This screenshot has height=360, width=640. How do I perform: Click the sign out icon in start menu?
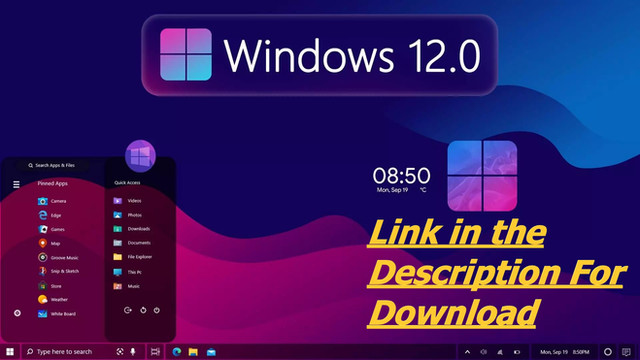pyautogui.click(x=128, y=310)
